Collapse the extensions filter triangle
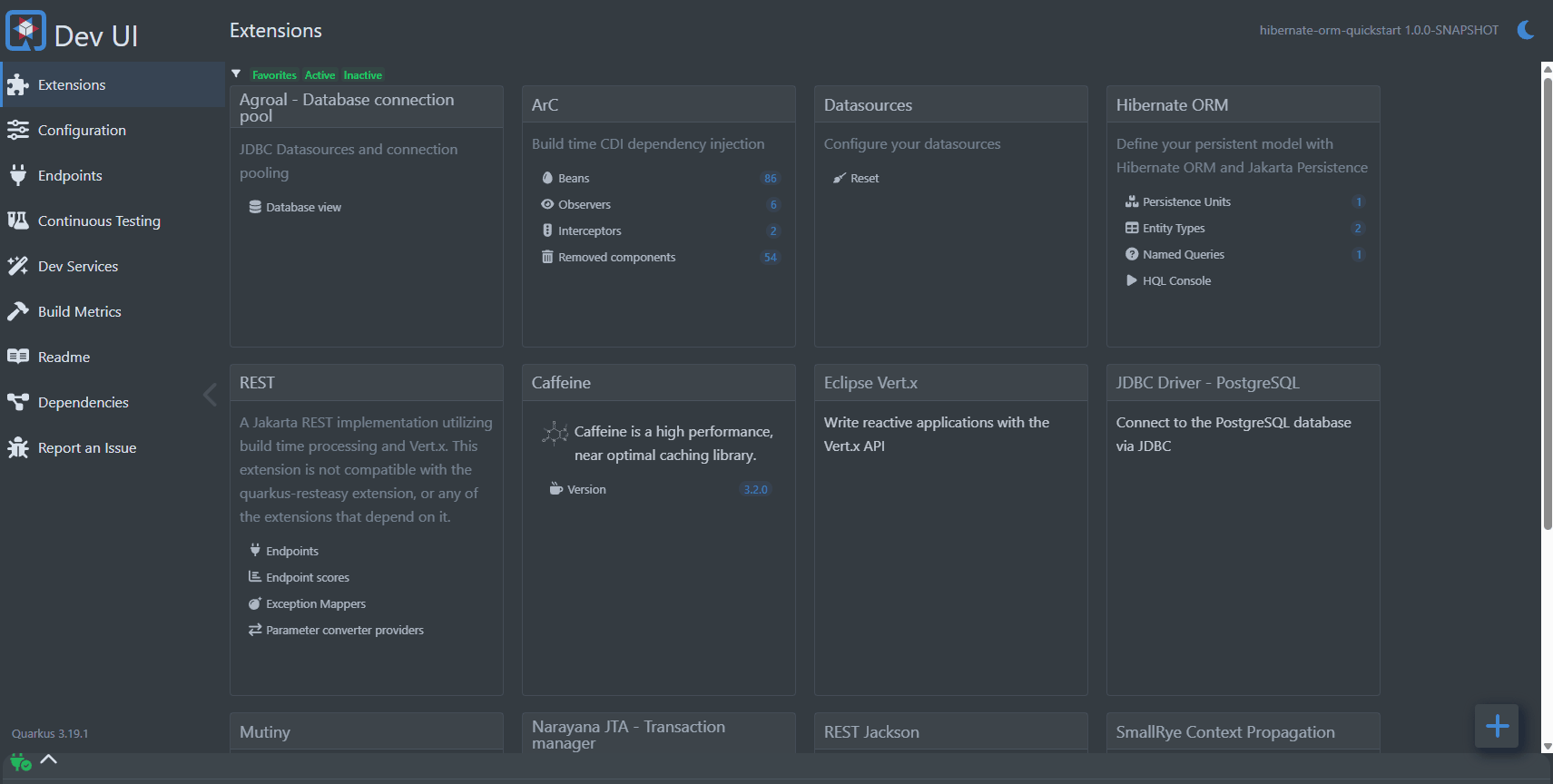Image resolution: width=1553 pixels, height=784 pixels. click(x=236, y=73)
